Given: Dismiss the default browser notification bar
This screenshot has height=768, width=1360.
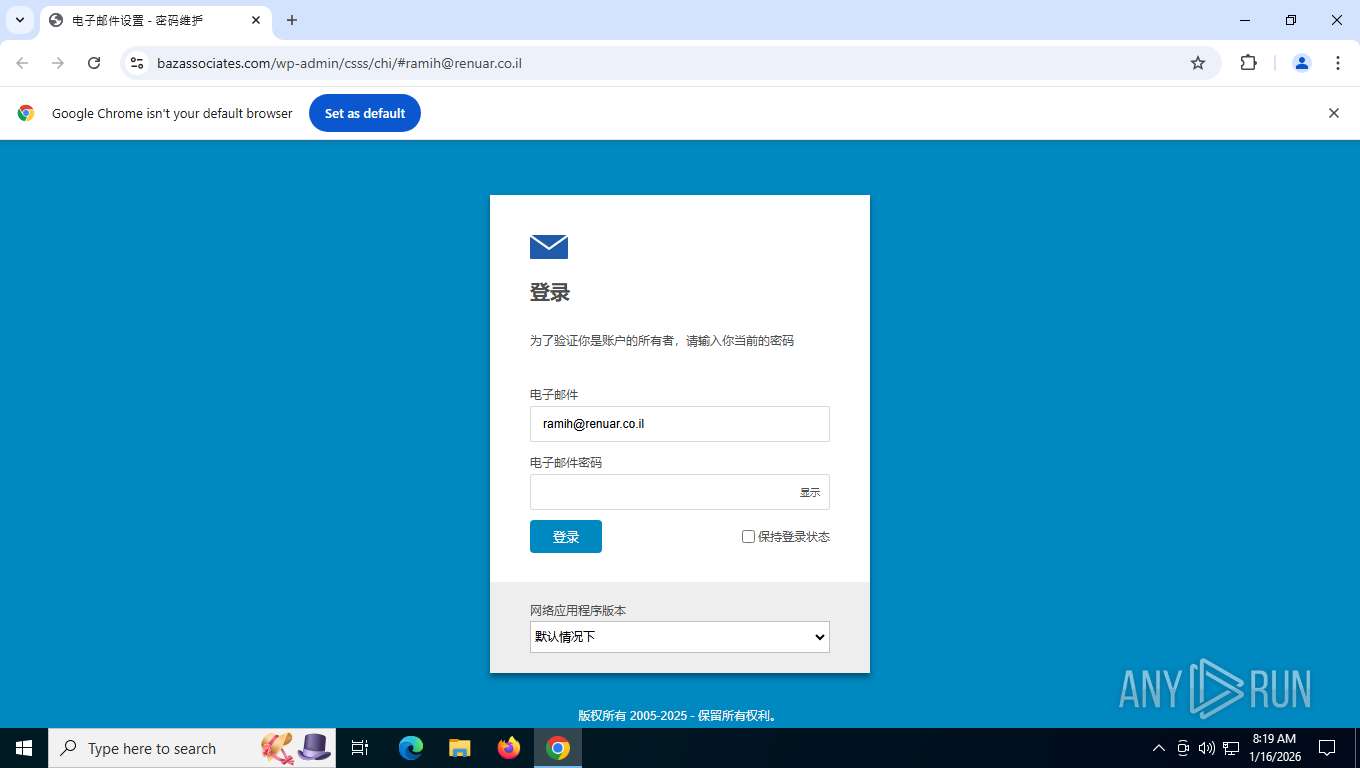Looking at the screenshot, I should [x=1333, y=113].
